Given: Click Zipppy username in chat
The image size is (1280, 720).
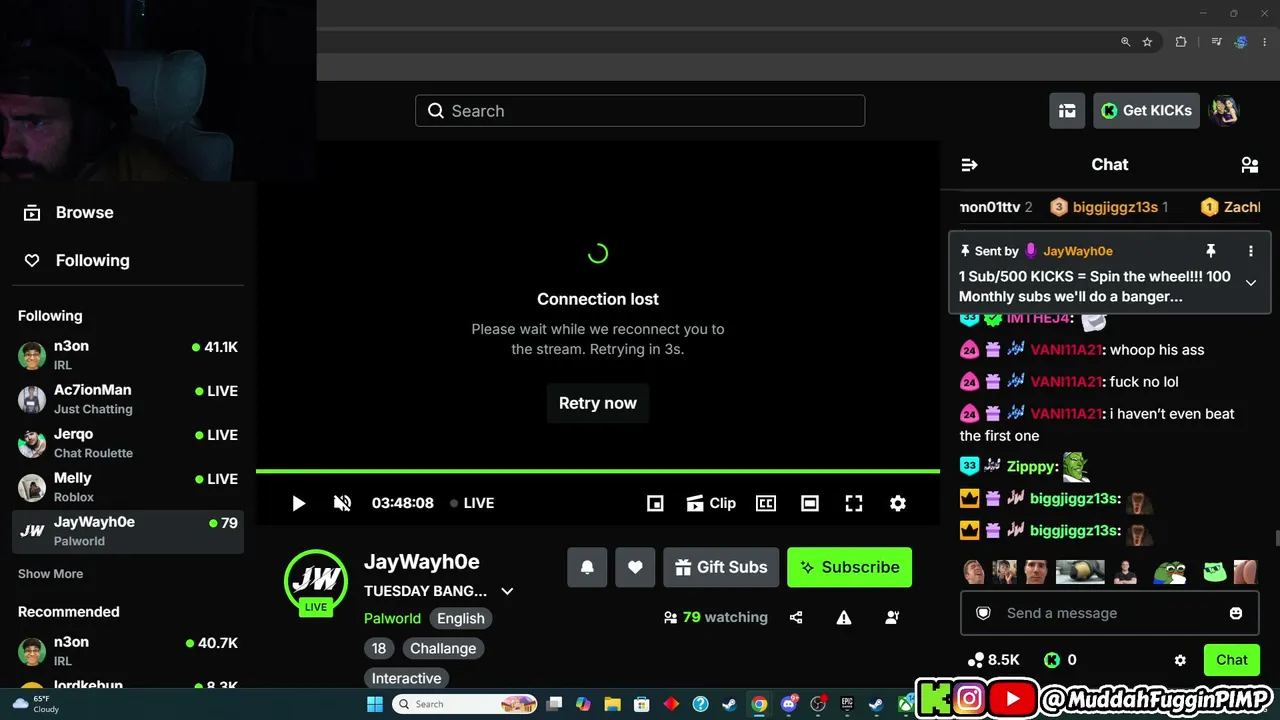Looking at the screenshot, I should tap(1031, 466).
